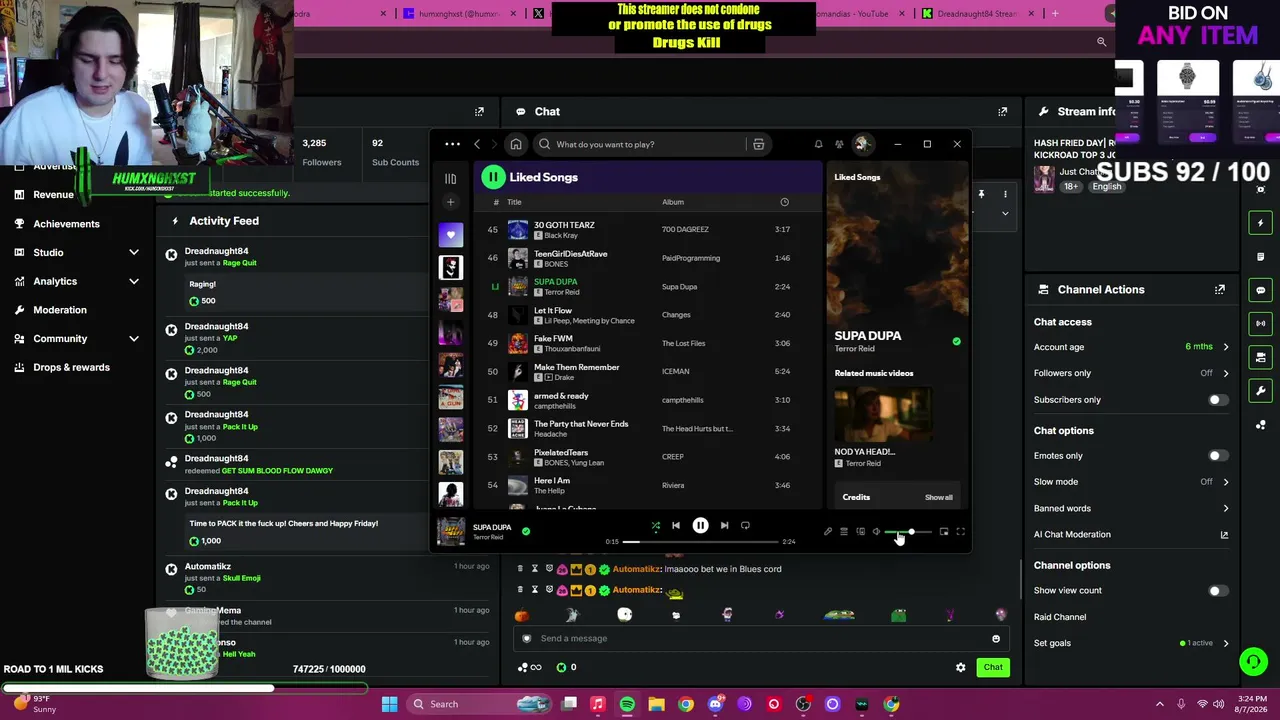Viewport: 1280px width, 720px height.
Task: Toggle Show view count switch
Action: (x=1216, y=591)
